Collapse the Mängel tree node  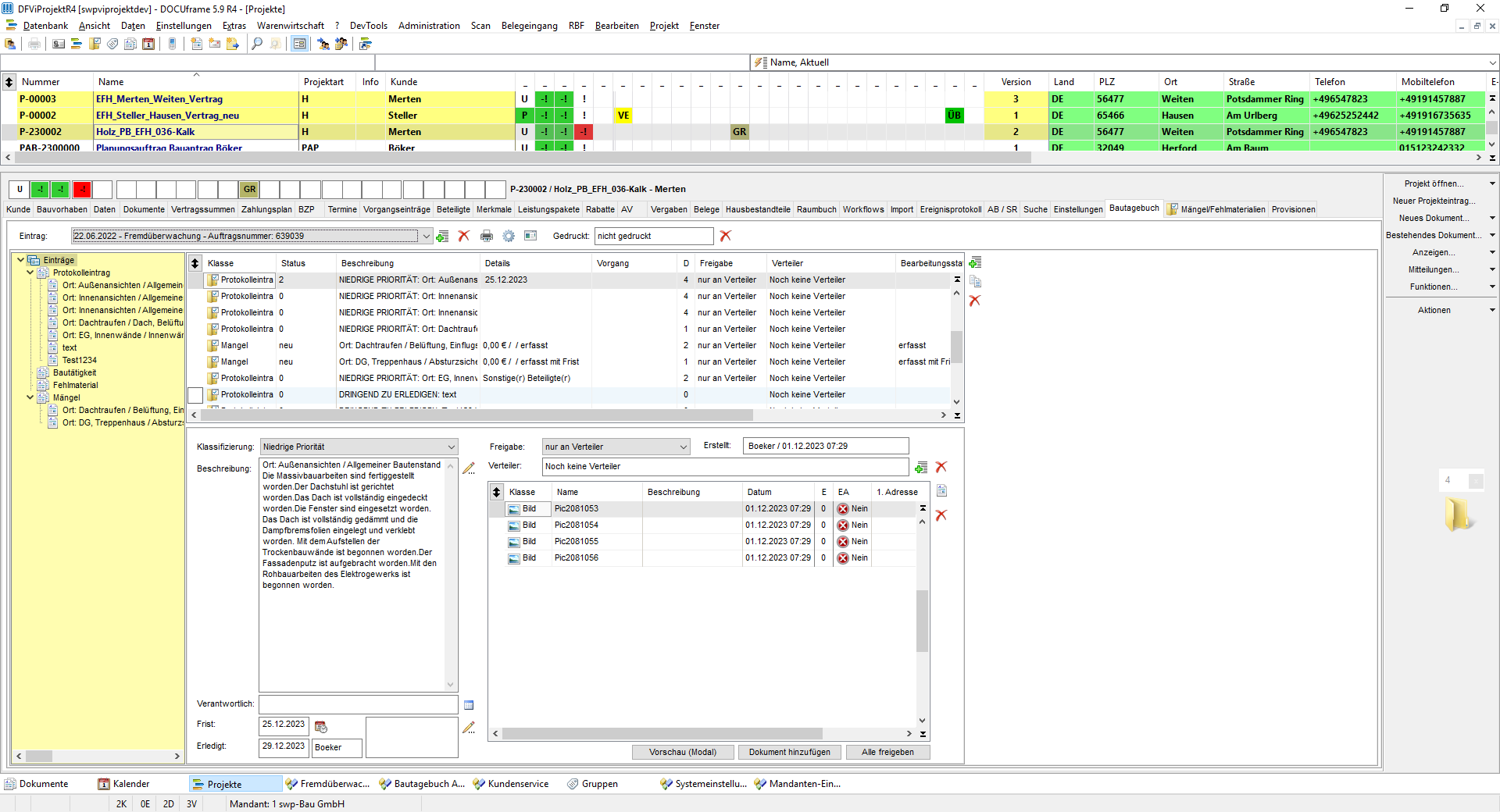[x=30, y=397]
